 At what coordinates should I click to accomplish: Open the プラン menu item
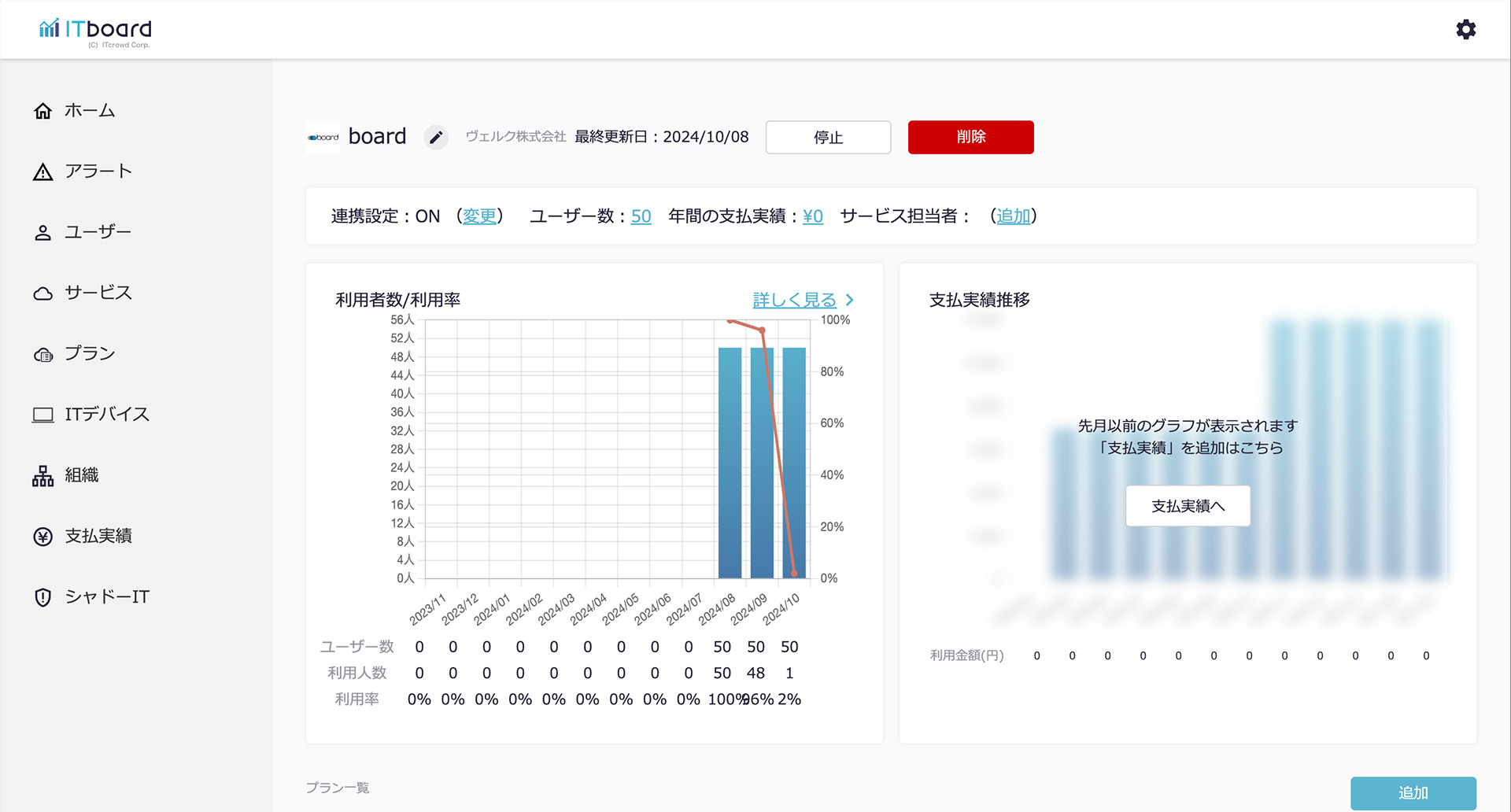pyautogui.click(x=90, y=354)
